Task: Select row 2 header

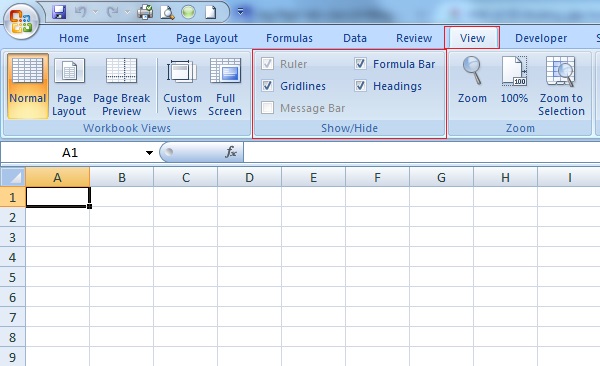Action: point(13,217)
